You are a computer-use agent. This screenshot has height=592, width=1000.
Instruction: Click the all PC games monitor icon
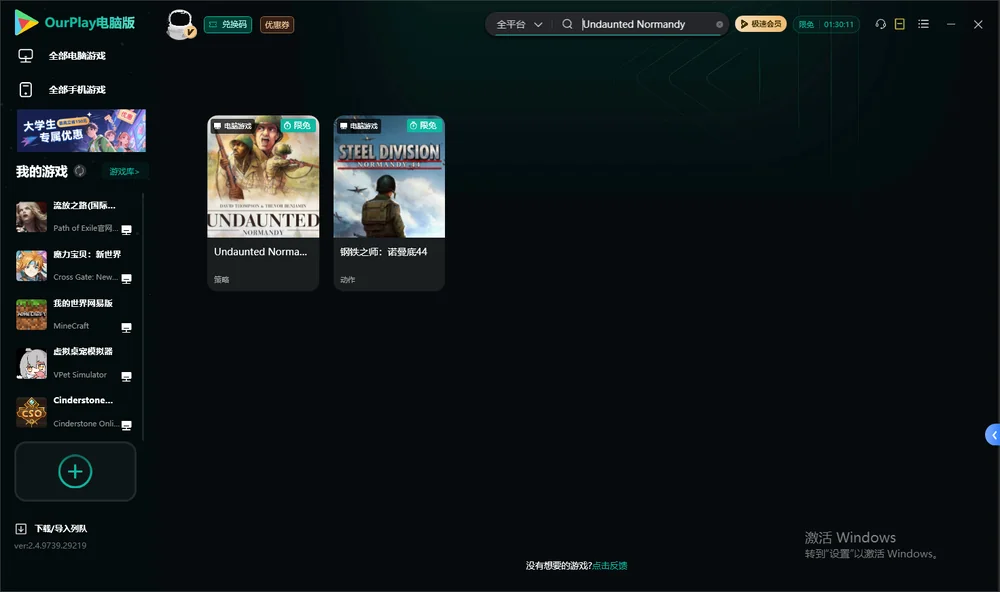pos(26,56)
